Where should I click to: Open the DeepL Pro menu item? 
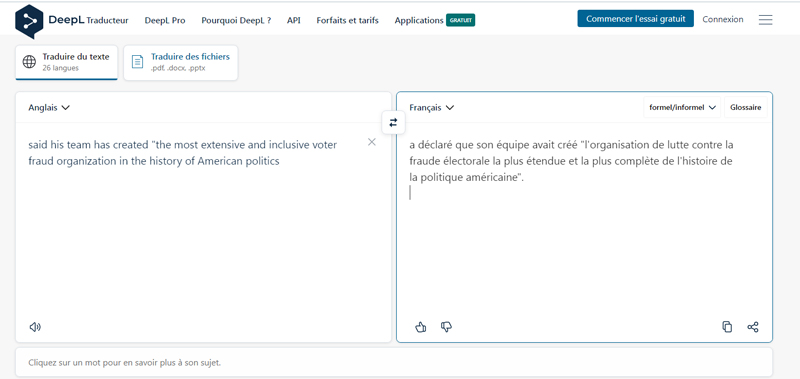165,20
